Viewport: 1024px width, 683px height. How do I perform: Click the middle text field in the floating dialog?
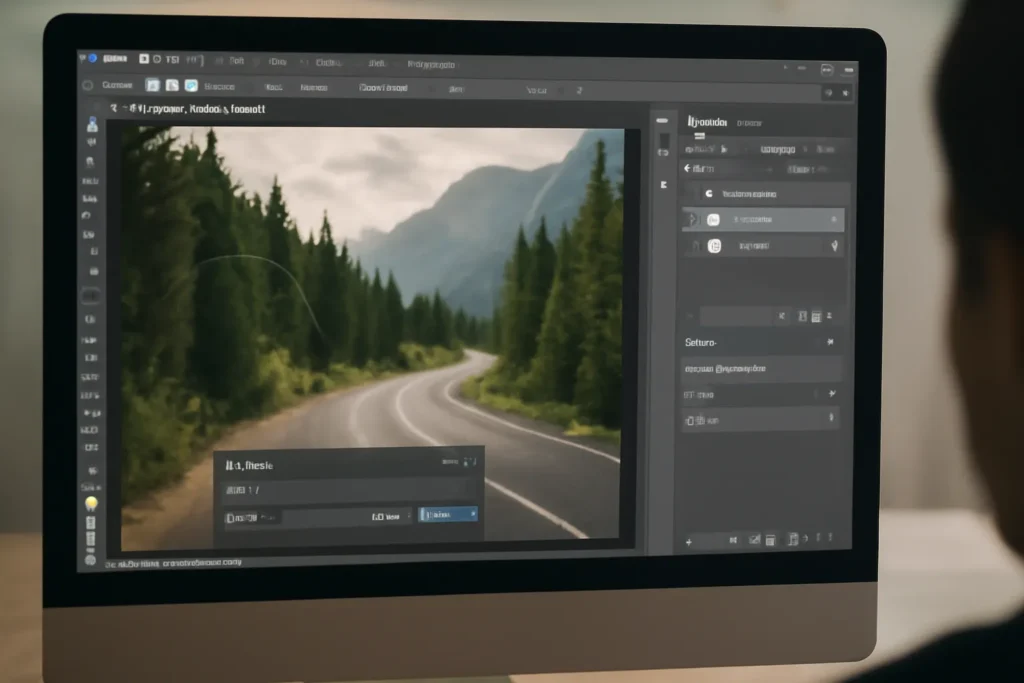(x=347, y=490)
